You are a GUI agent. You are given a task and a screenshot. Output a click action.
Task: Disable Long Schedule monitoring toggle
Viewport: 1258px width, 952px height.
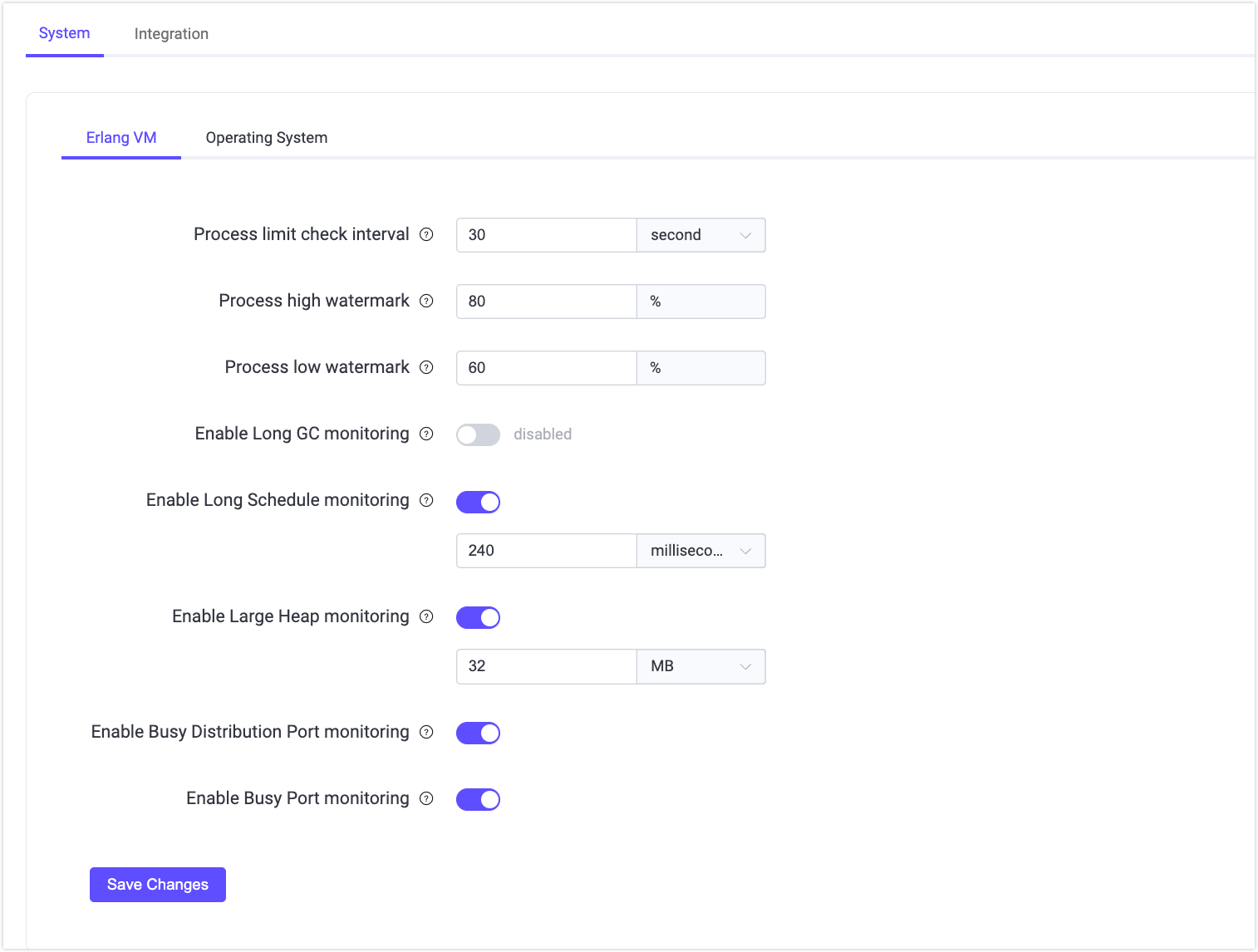(478, 502)
